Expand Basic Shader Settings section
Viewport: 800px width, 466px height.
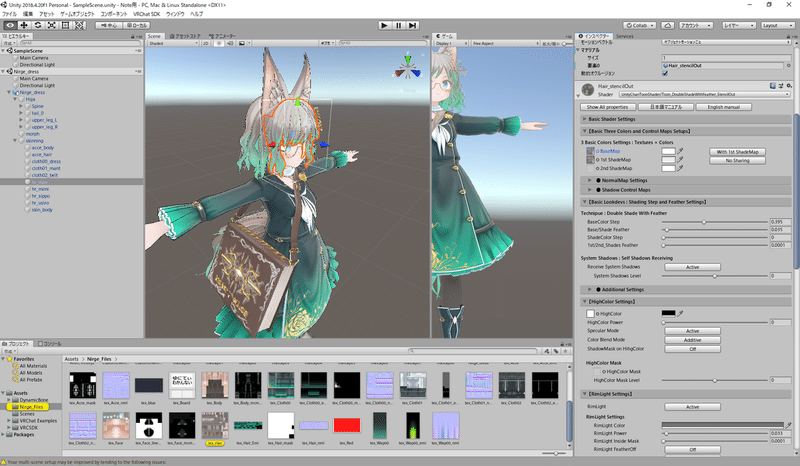(686, 119)
